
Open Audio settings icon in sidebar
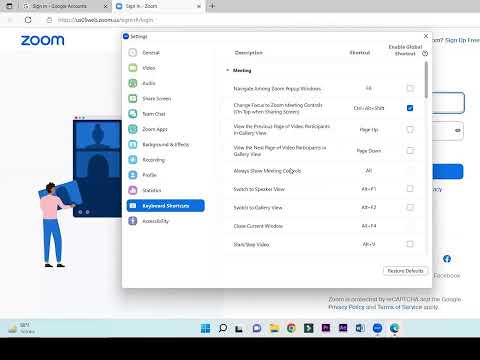click(x=133, y=83)
